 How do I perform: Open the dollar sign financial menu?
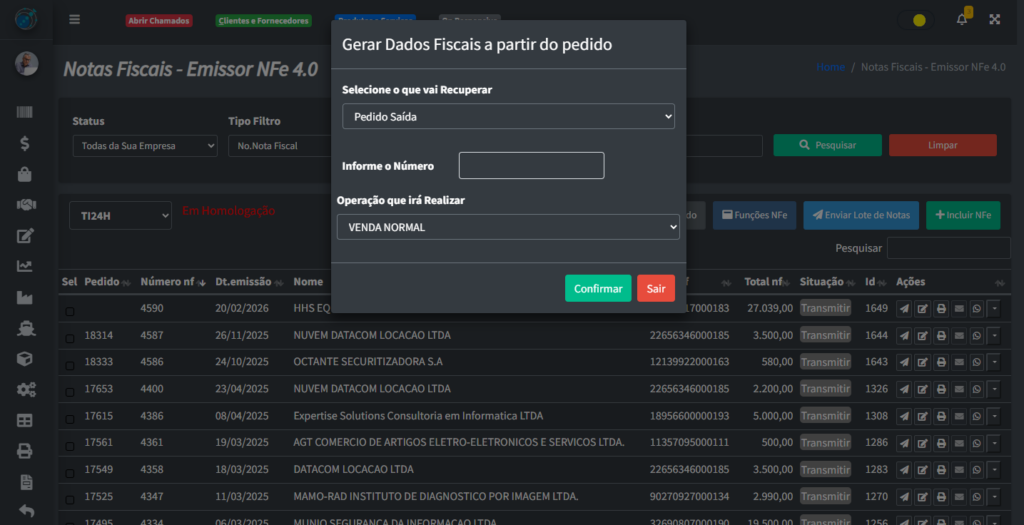tap(26, 143)
